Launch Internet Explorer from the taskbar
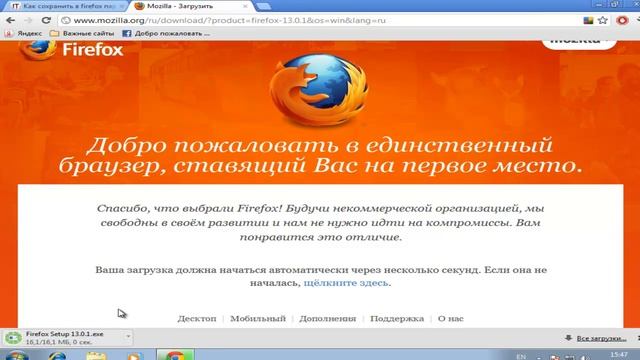 click(57, 356)
